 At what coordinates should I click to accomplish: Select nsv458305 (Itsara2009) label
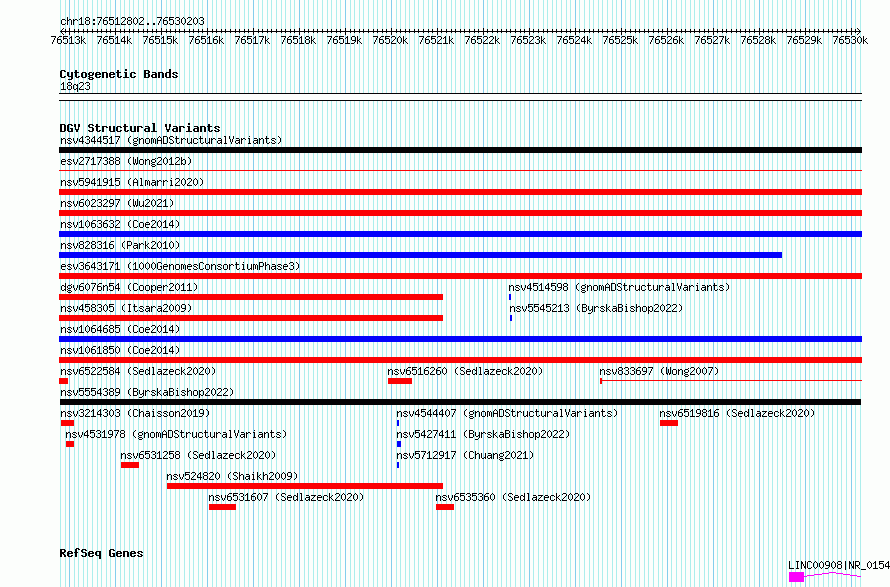point(126,308)
